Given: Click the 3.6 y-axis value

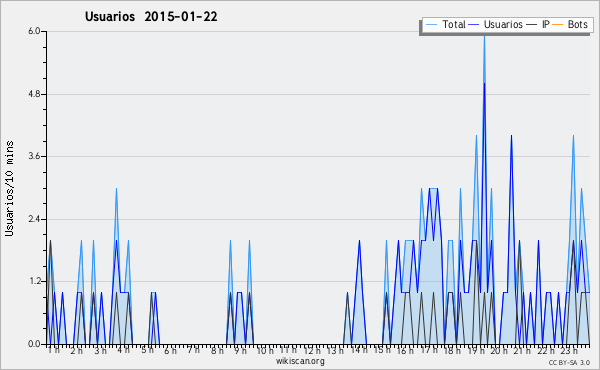Looking at the screenshot, I should point(34,156).
